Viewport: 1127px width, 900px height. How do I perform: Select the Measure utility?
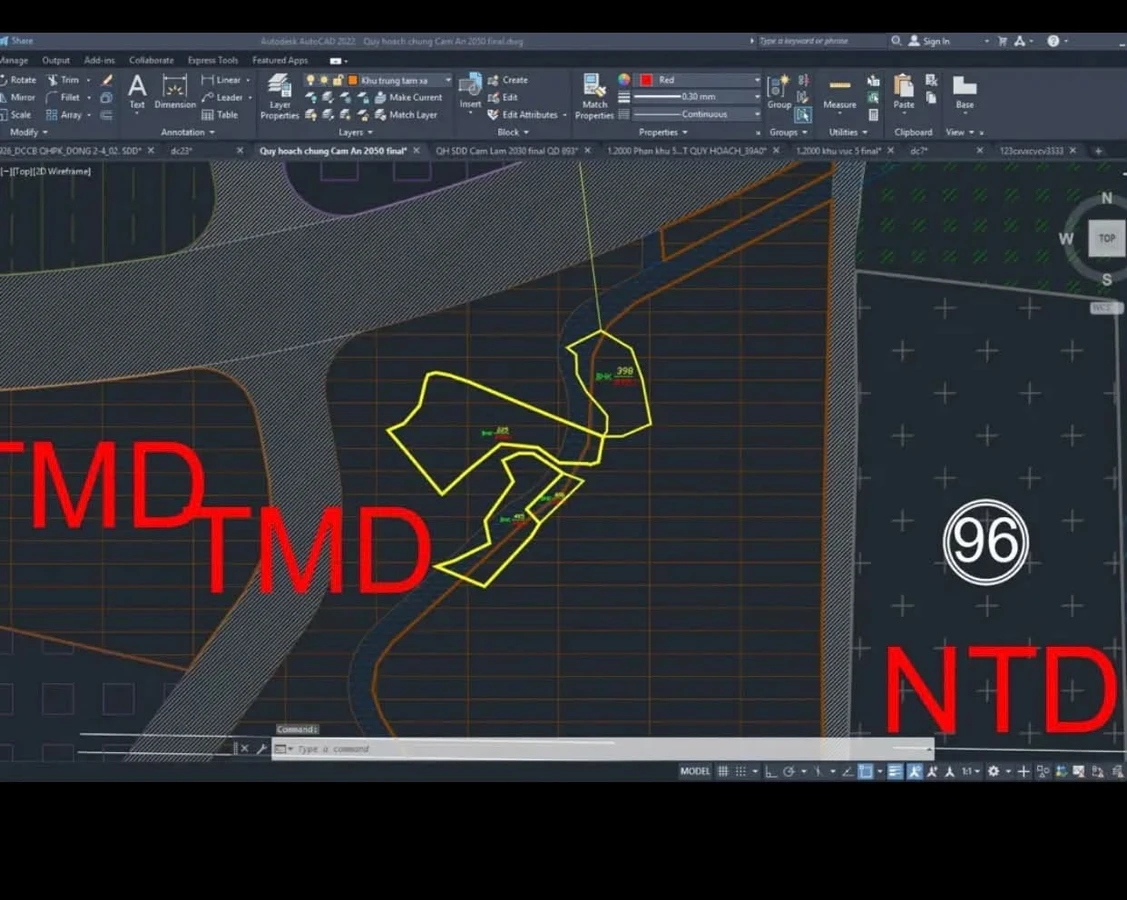[x=840, y=93]
